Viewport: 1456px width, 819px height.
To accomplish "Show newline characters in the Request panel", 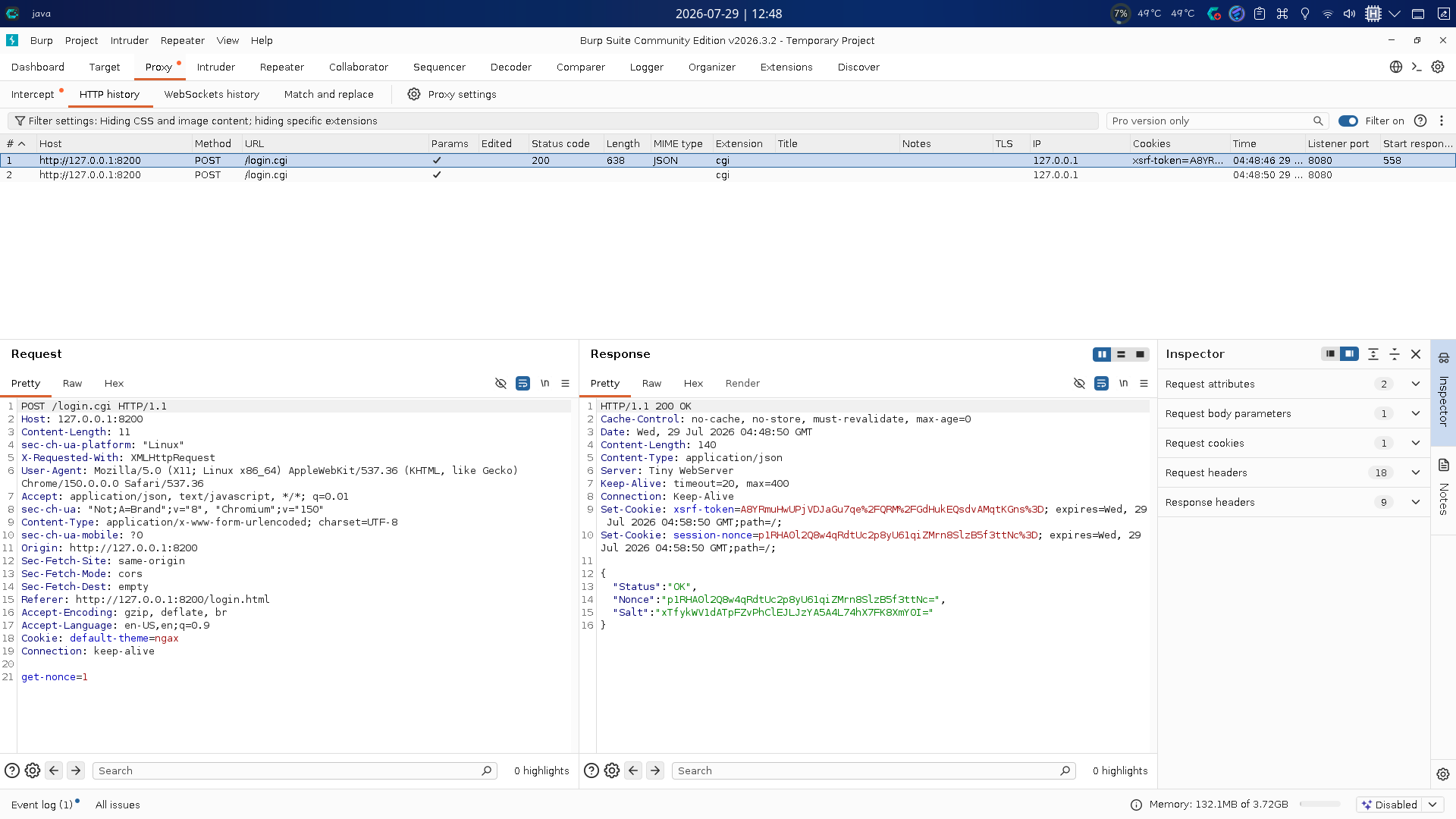I will tap(544, 383).
